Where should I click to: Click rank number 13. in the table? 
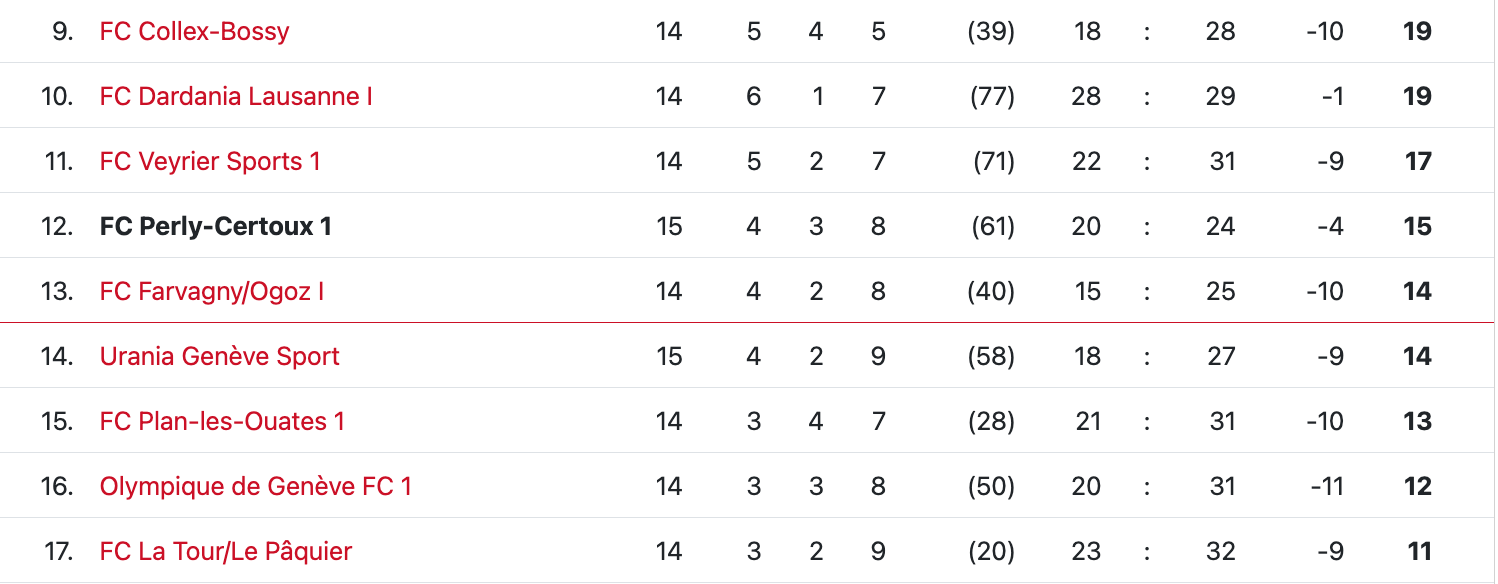(58, 291)
